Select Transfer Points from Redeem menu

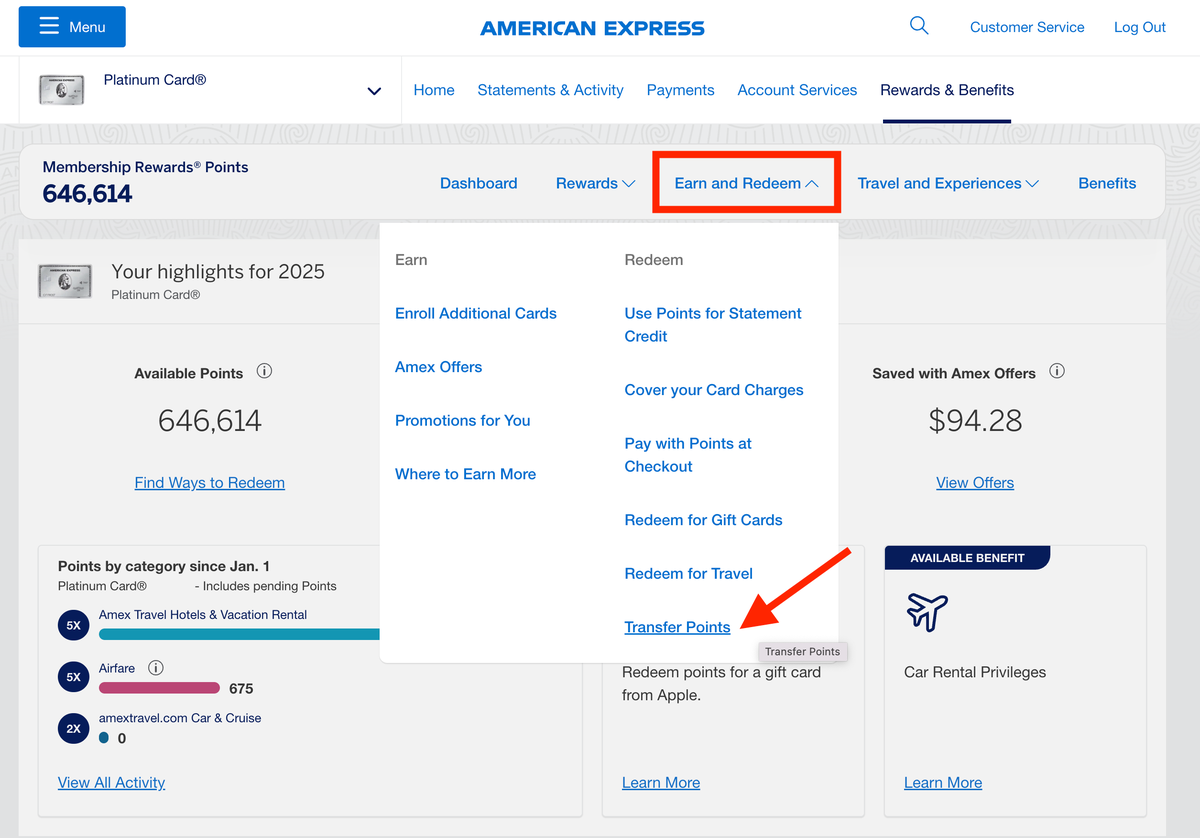point(677,627)
